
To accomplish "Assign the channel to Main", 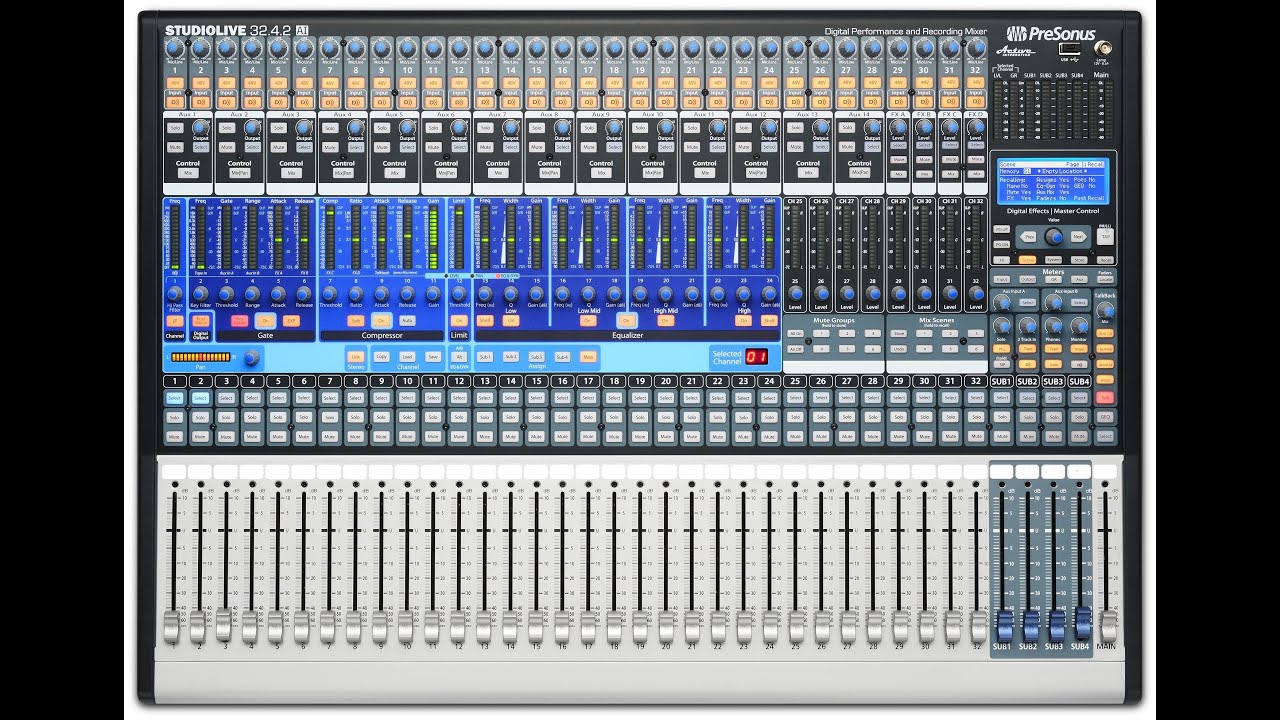I will [x=588, y=357].
